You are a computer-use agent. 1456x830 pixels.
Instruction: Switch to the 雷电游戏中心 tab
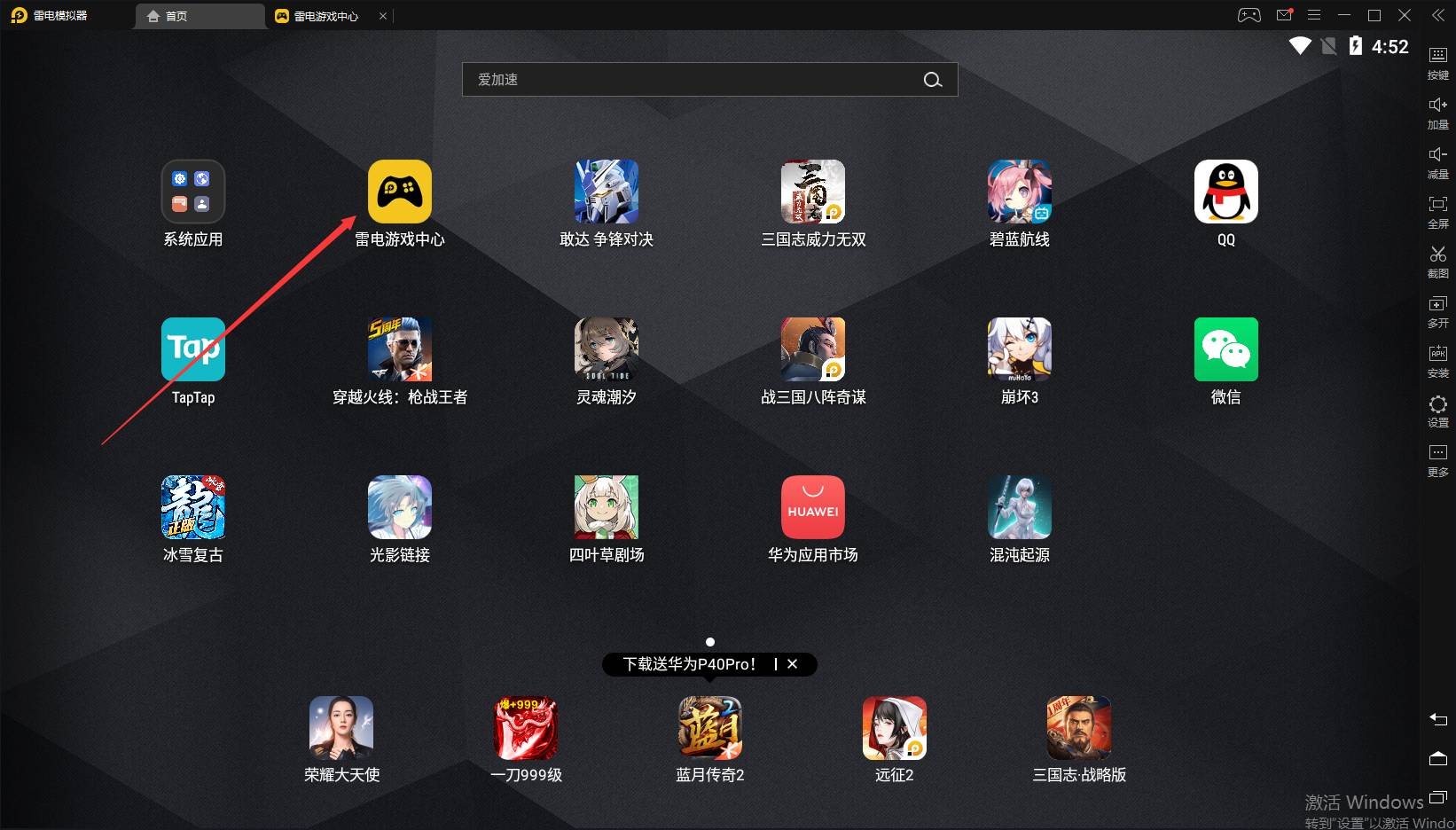tap(325, 16)
